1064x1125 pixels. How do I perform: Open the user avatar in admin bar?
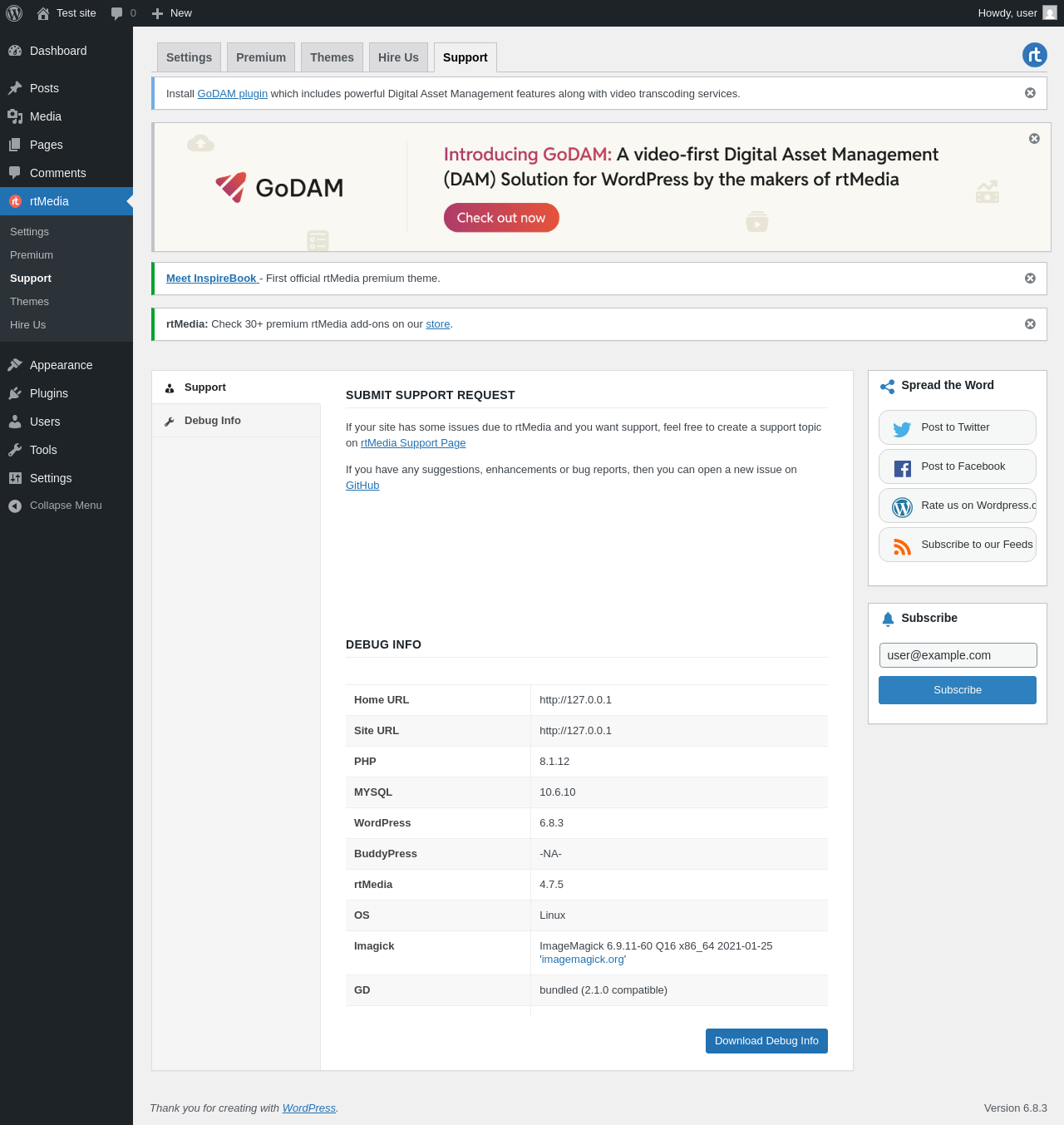click(x=1050, y=13)
